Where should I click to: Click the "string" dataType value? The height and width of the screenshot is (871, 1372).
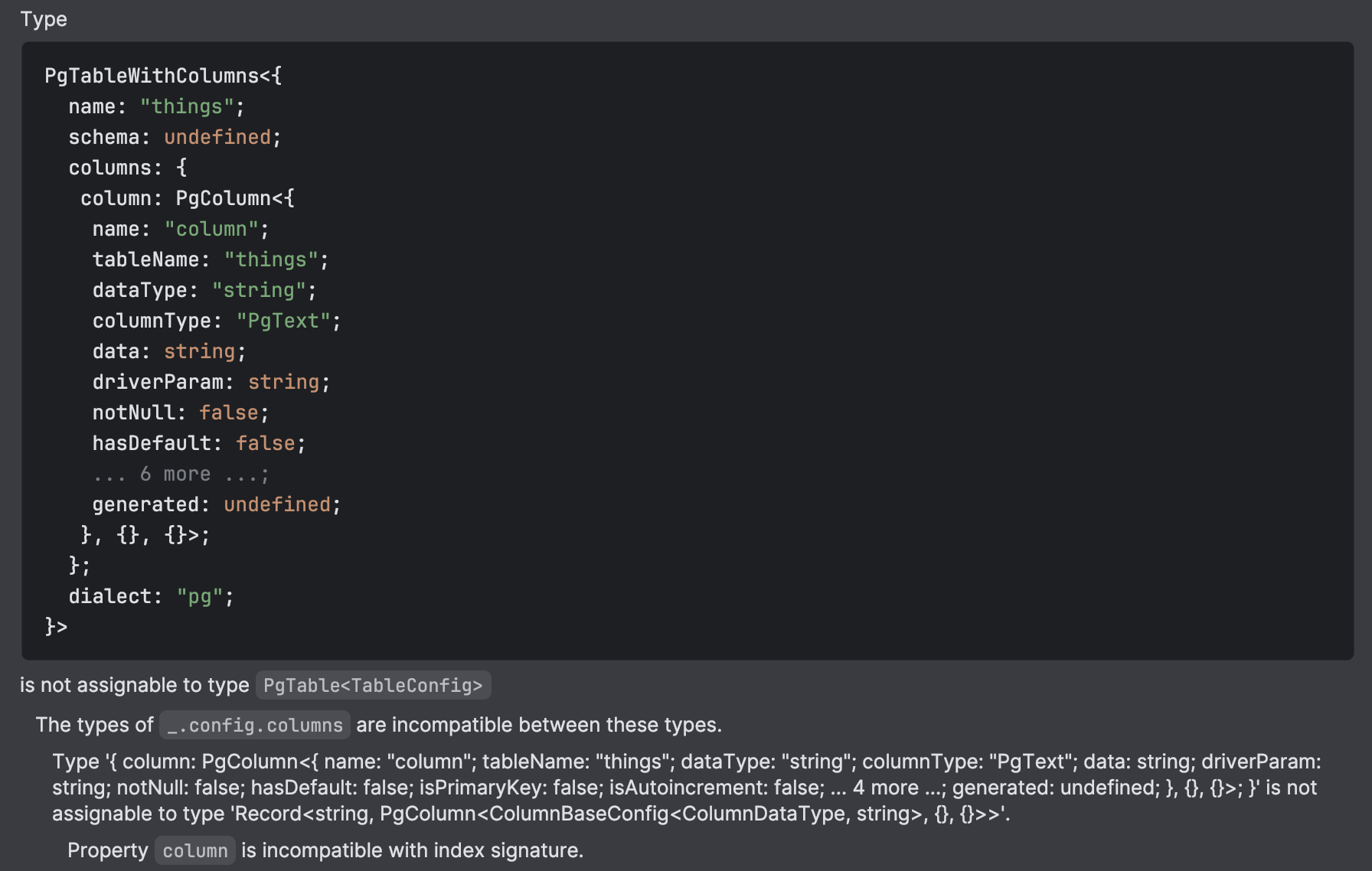[260, 289]
